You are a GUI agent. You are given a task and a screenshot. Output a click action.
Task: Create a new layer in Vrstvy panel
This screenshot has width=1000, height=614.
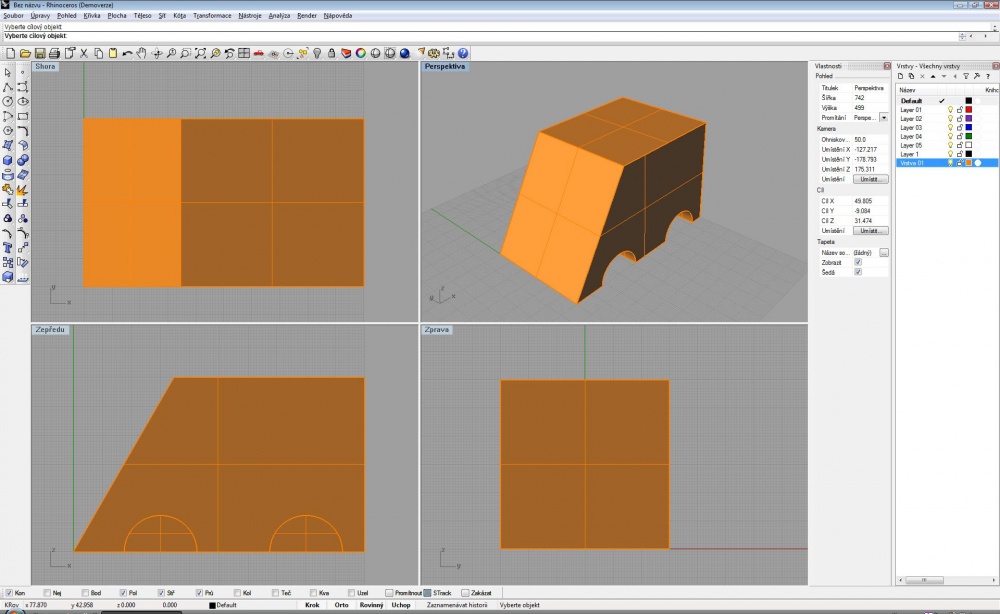coord(901,77)
